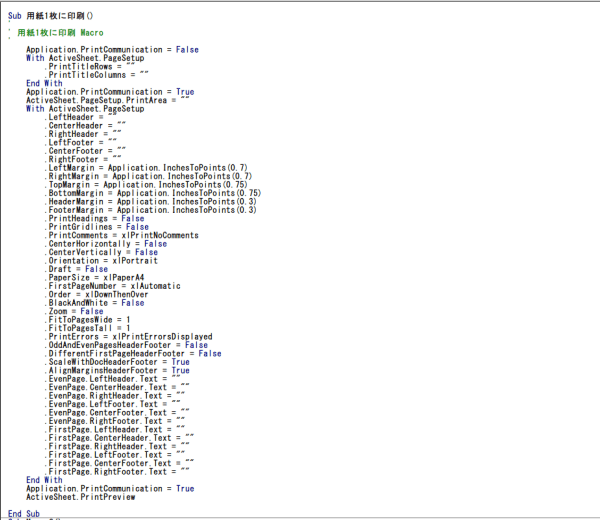The width and height of the screenshot is (600, 520).
Task: Click the '.BlackAndWhite = False' line
Action: tap(95, 303)
